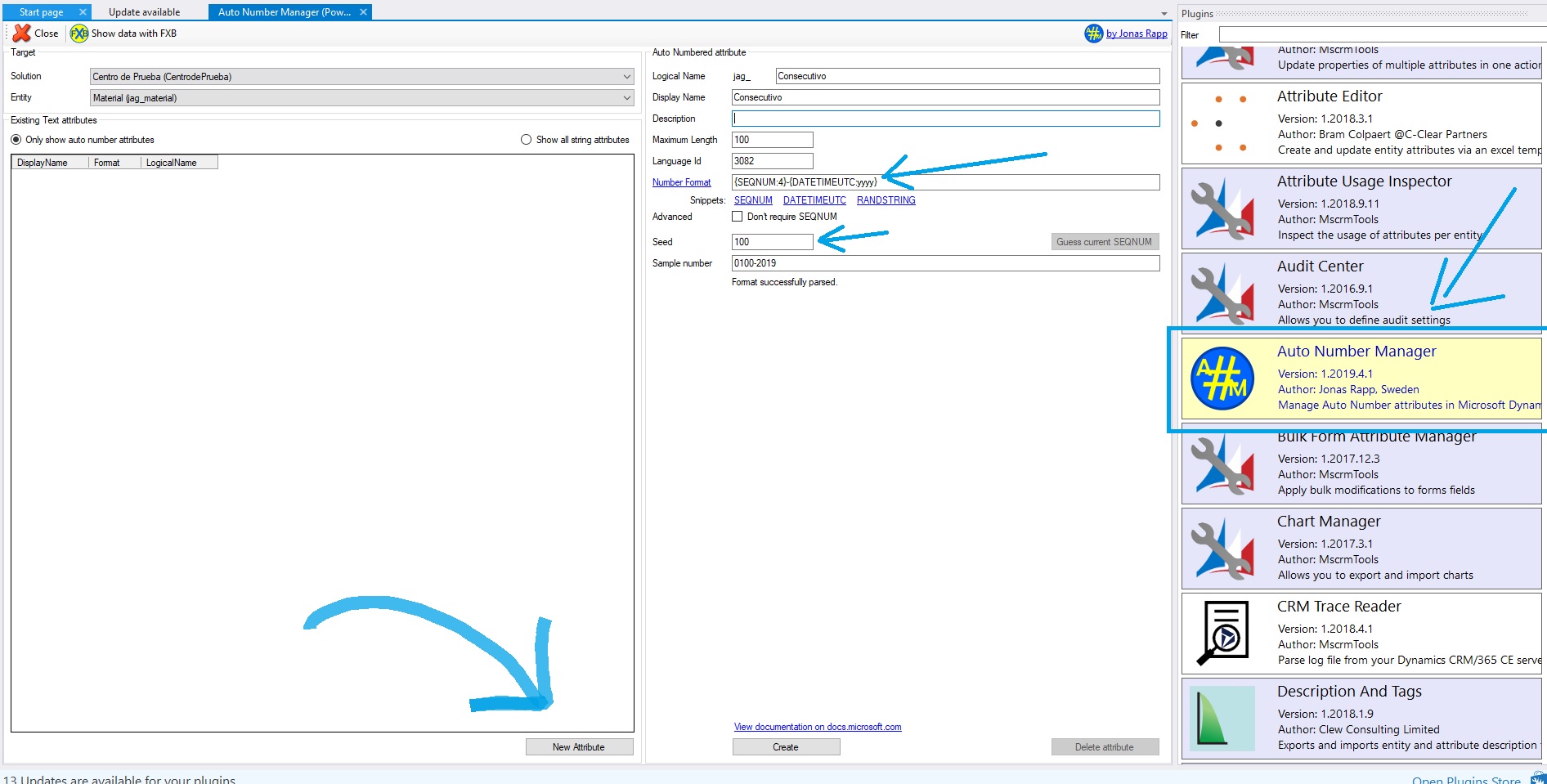Screen dimensions: 1547x784
Task: Select the Auto Number Manager plugin icon
Action: [1222, 379]
